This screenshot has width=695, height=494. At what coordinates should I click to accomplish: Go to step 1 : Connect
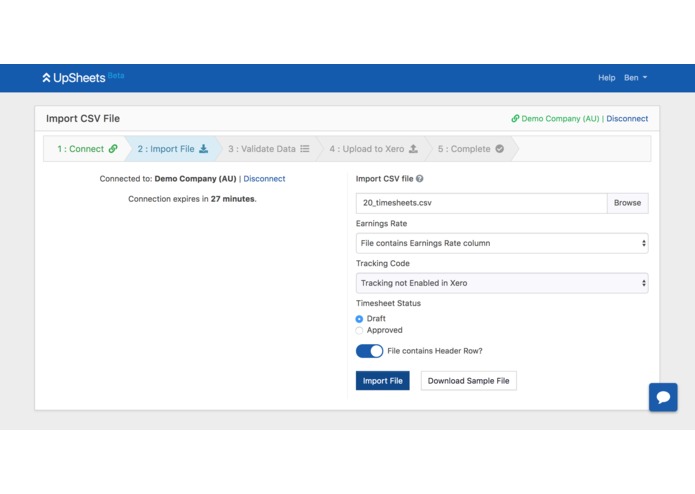[x=87, y=149]
